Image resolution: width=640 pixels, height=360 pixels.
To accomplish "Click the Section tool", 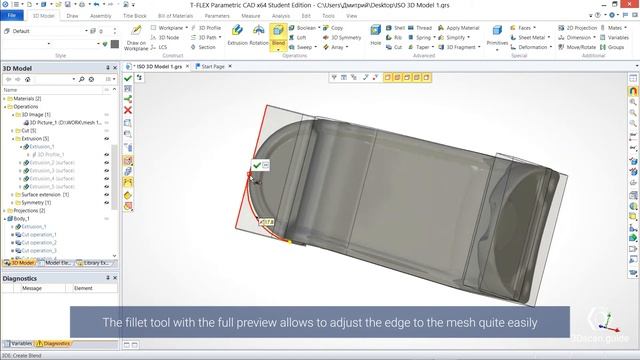I will click(x=203, y=47).
